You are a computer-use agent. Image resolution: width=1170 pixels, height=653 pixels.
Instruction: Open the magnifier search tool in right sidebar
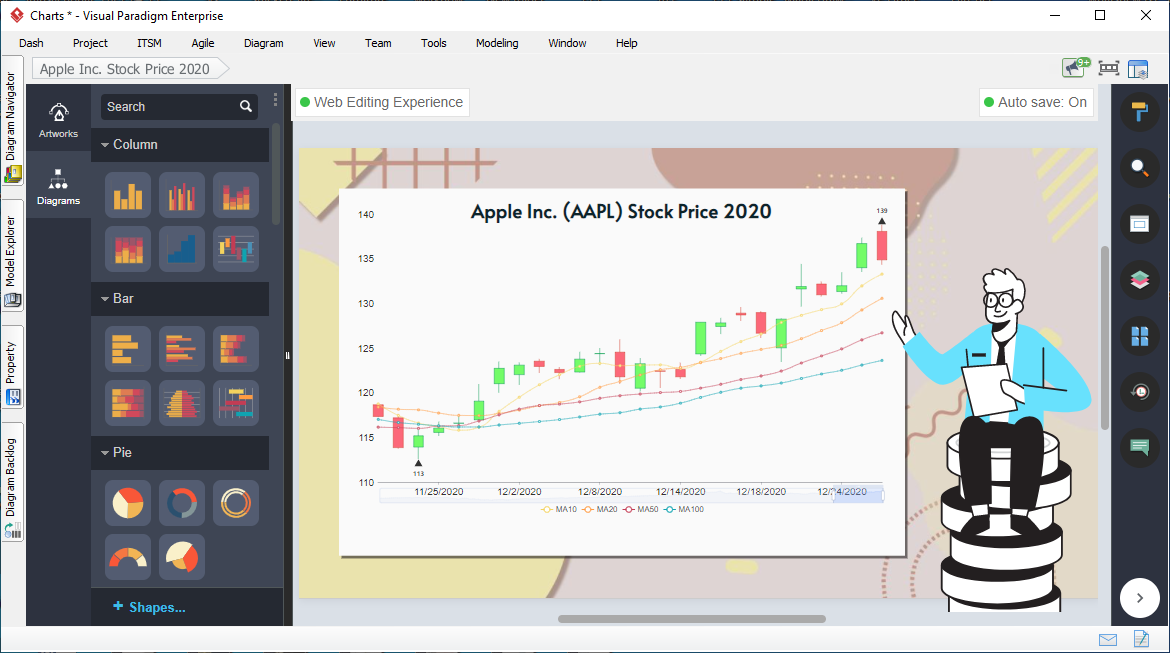pos(1139,168)
